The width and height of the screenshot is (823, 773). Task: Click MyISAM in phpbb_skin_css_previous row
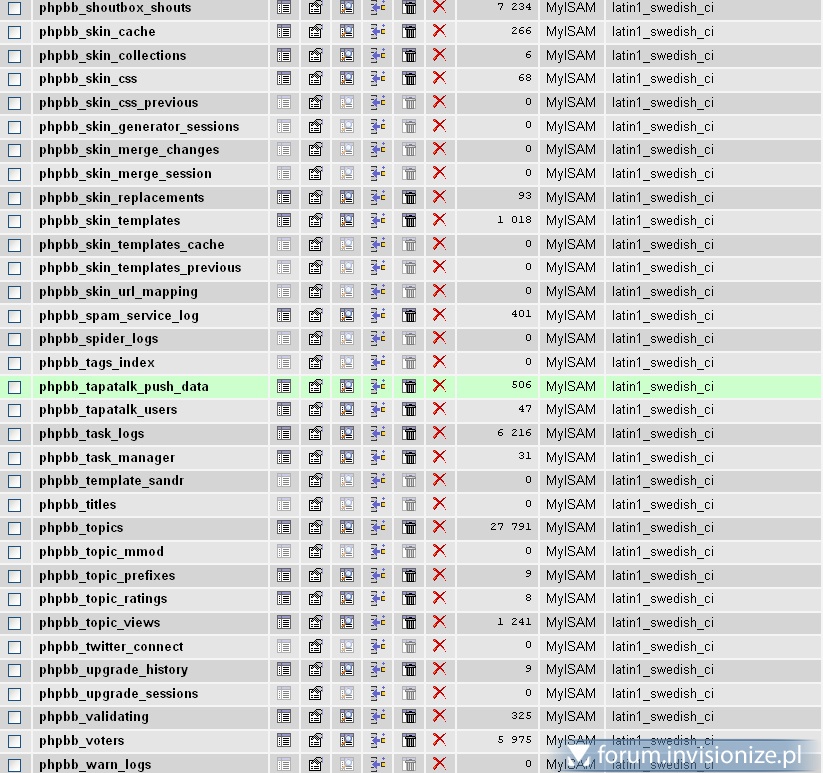tap(571, 102)
